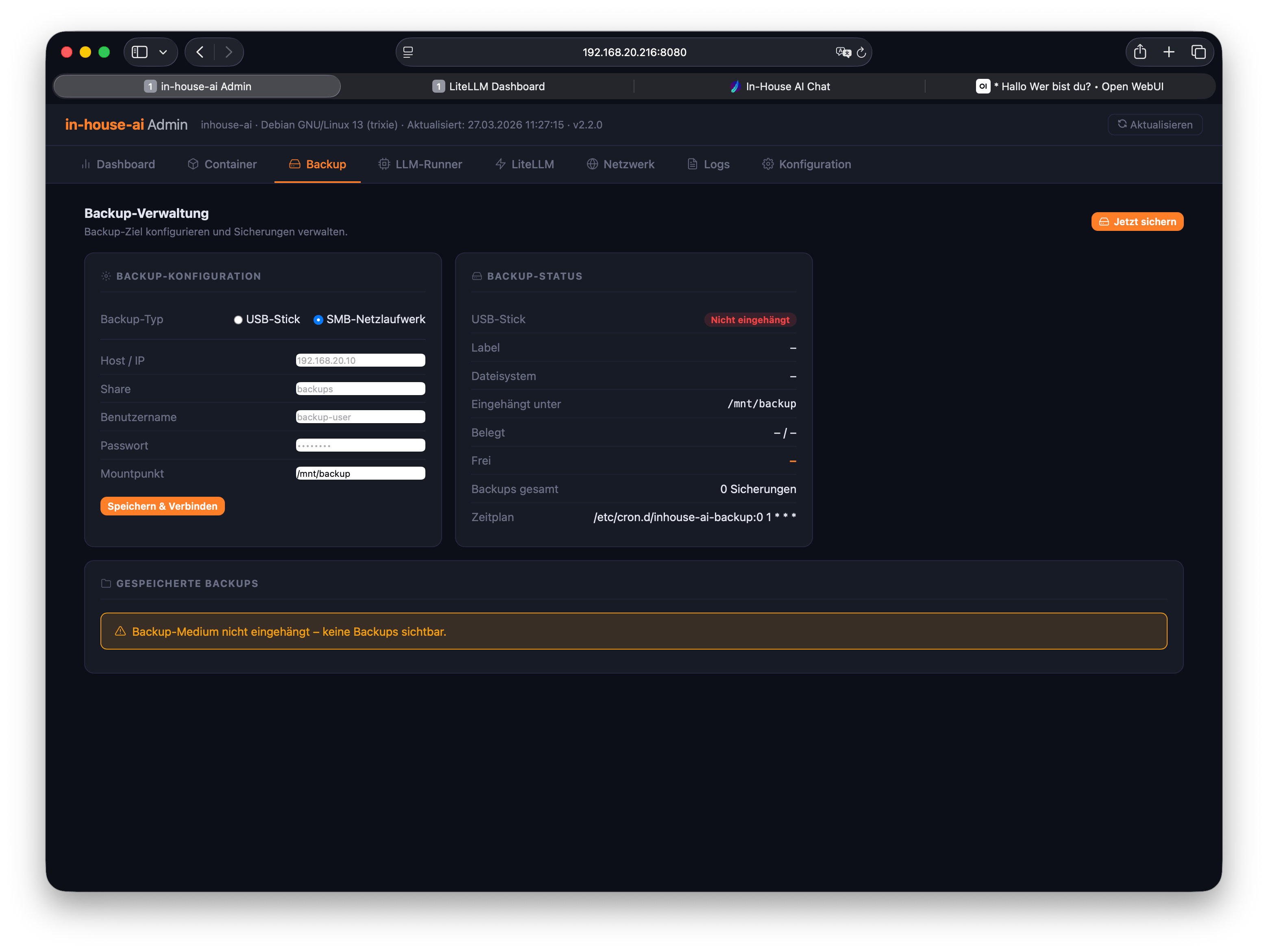Open the Open WebUI browser tab

pos(1070,87)
